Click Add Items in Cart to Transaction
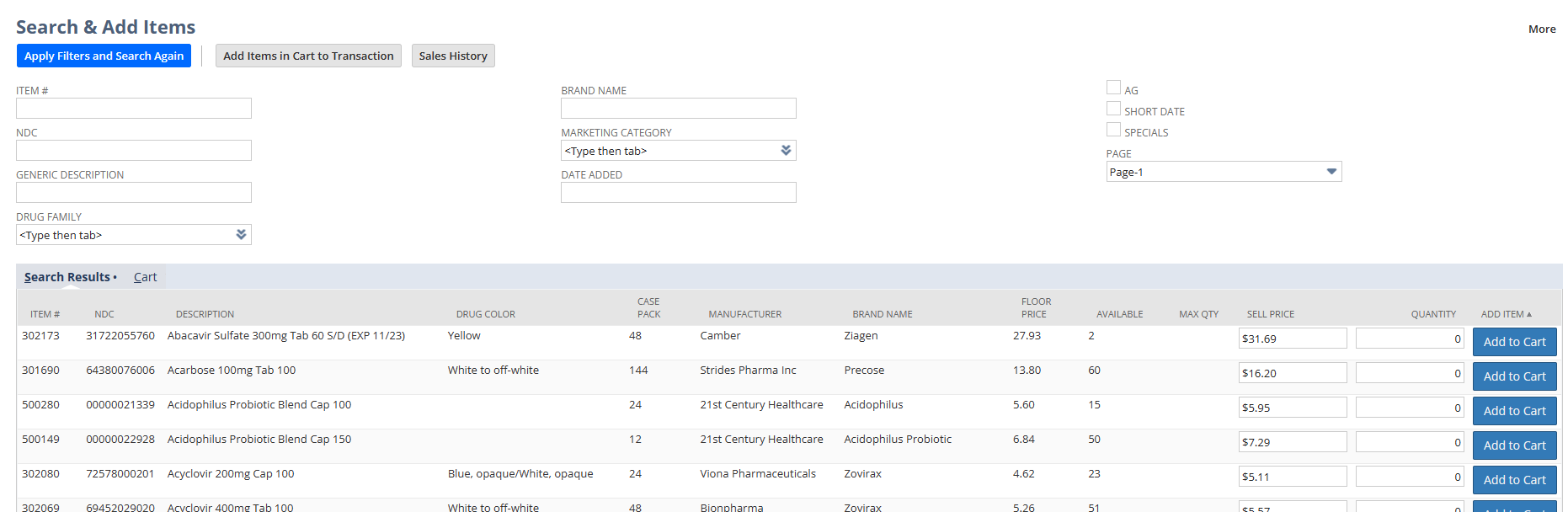This screenshot has width=1568, height=512. [308, 56]
